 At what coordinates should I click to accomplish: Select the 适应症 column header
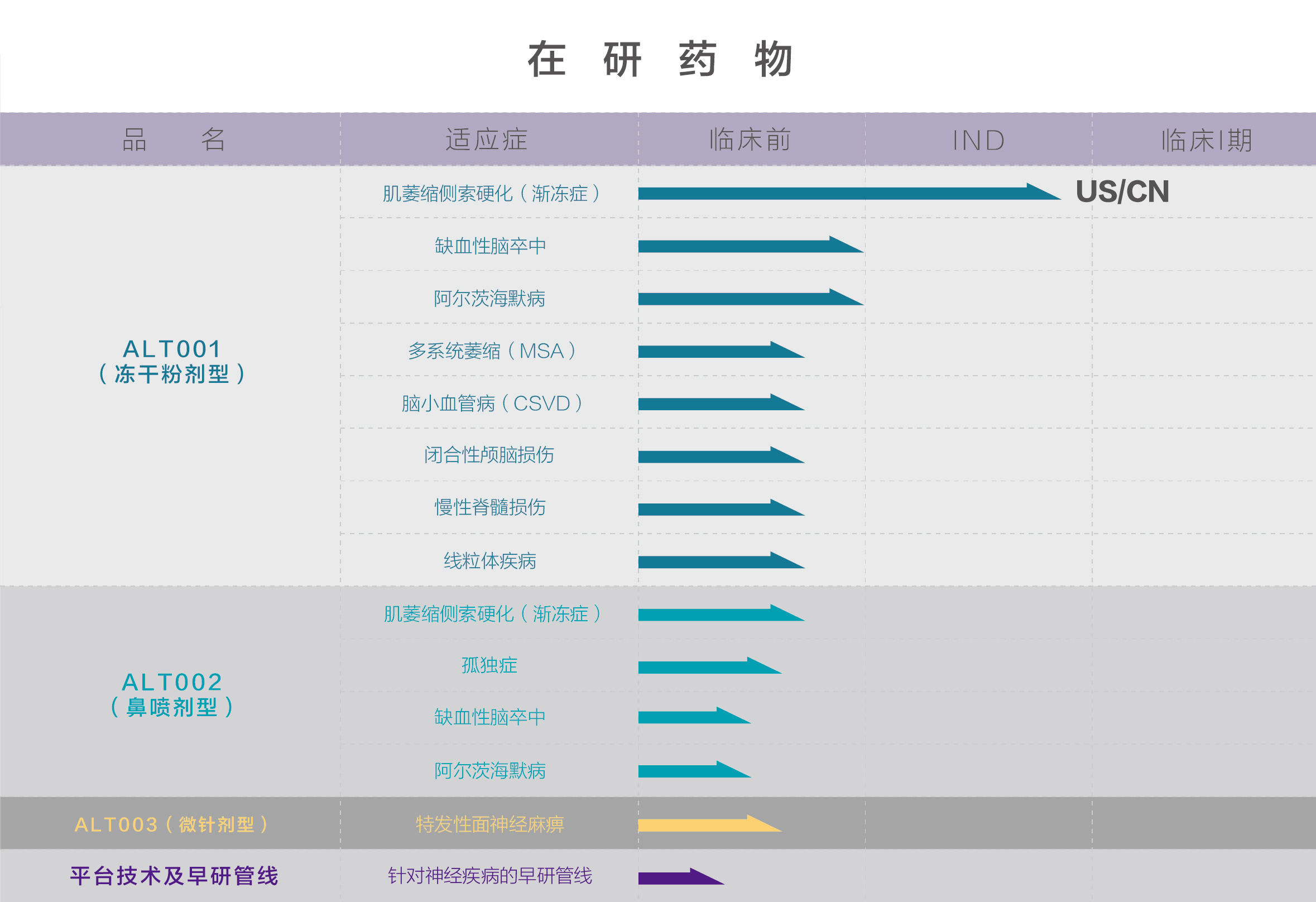pyautogui.click(x=486, y=140)
